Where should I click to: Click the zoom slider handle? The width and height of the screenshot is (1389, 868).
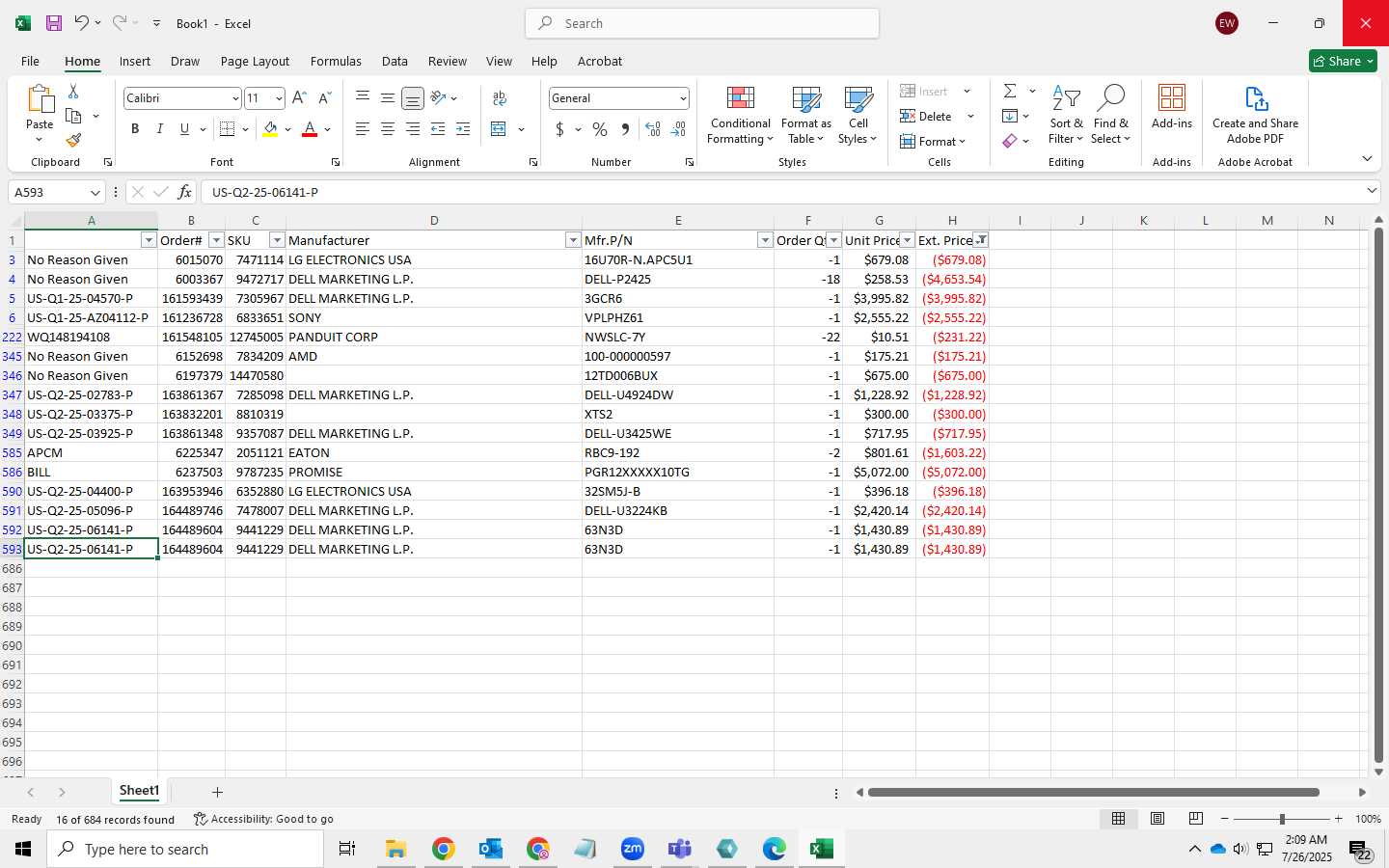click(x=1282, y=819)
